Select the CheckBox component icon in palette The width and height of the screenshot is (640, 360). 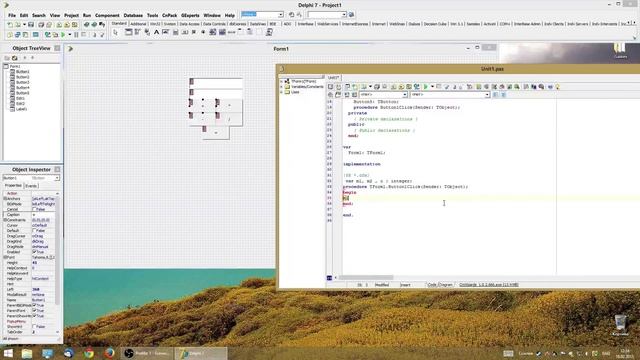click(x=194, y=32)
